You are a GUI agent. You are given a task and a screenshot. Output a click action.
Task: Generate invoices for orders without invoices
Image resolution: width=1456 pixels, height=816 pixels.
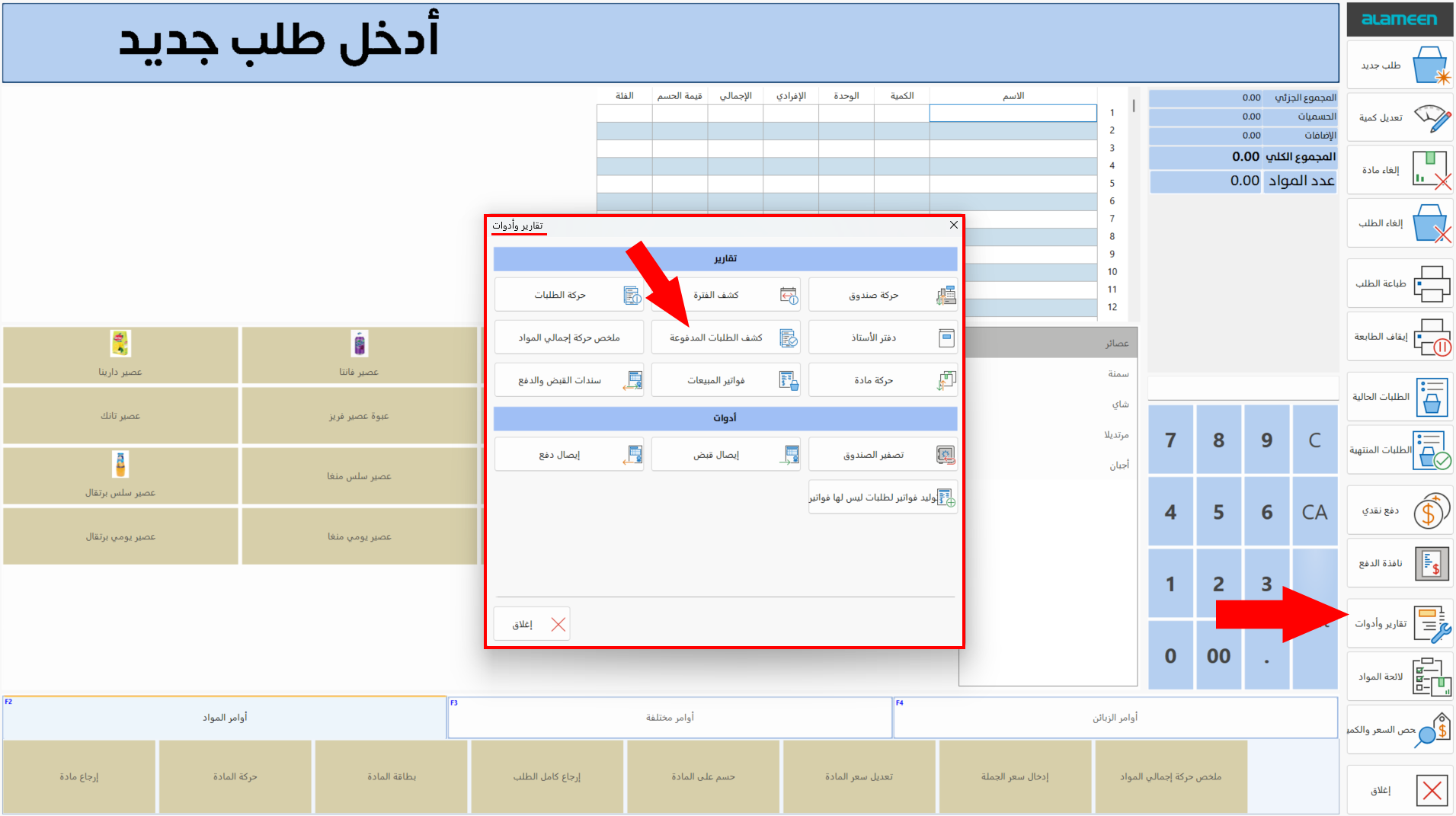click(882, 498)
